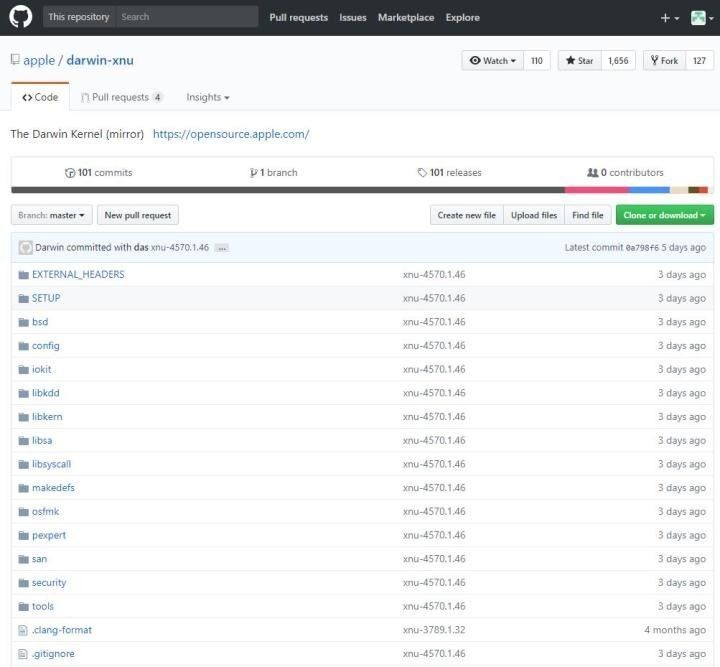Screen dimensions: 720x667
Task: Open the GitHub home logo
Action: pos(21,17)
